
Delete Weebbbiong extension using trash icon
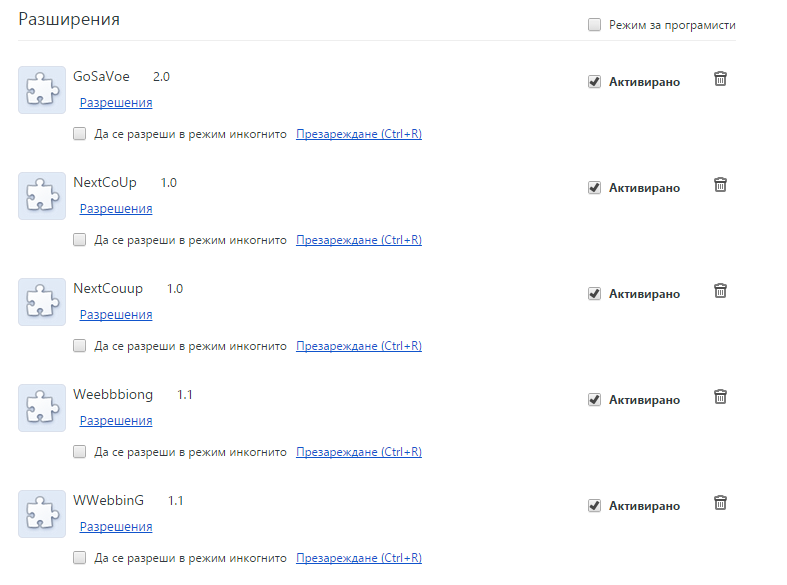pyautogui.click(x=720, y=396)
